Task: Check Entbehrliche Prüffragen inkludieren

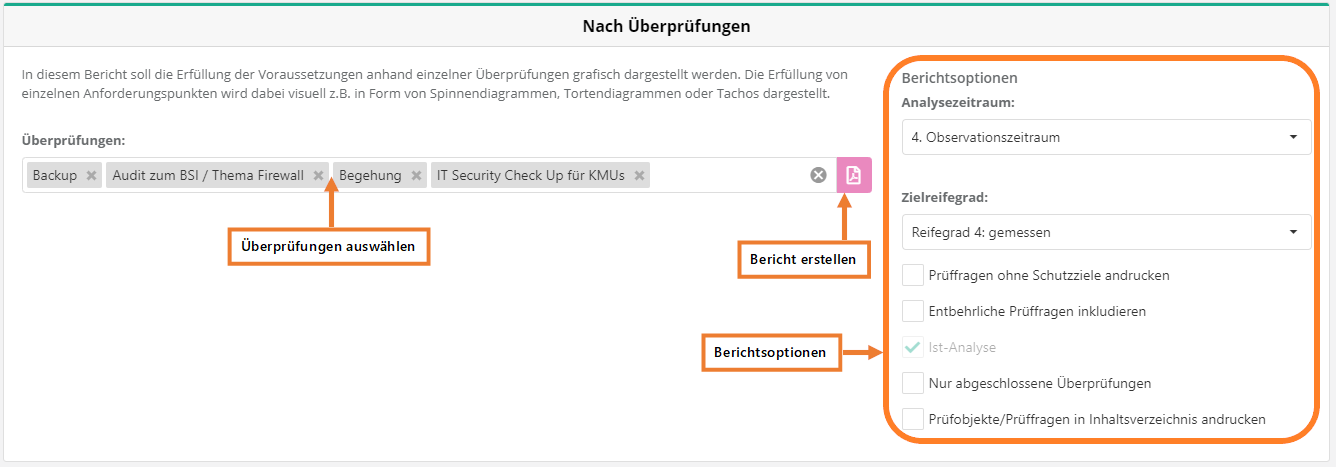Action: 912,311
